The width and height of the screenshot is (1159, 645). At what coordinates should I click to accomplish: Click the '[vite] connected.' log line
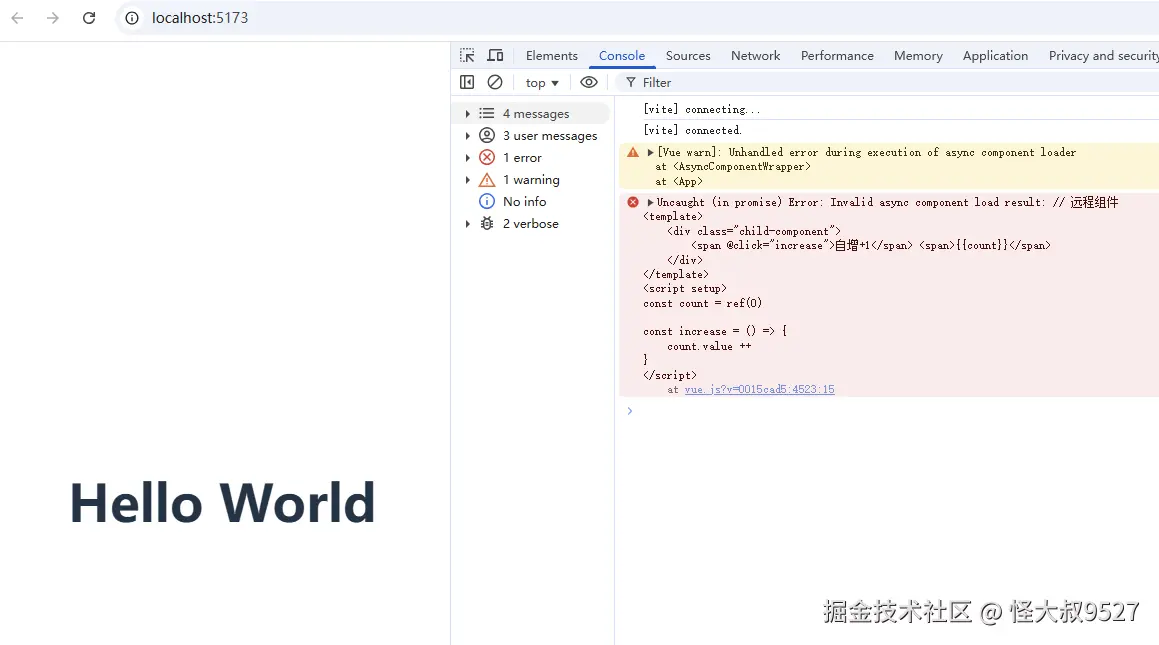pyautogui.click(x=692, y=131)
